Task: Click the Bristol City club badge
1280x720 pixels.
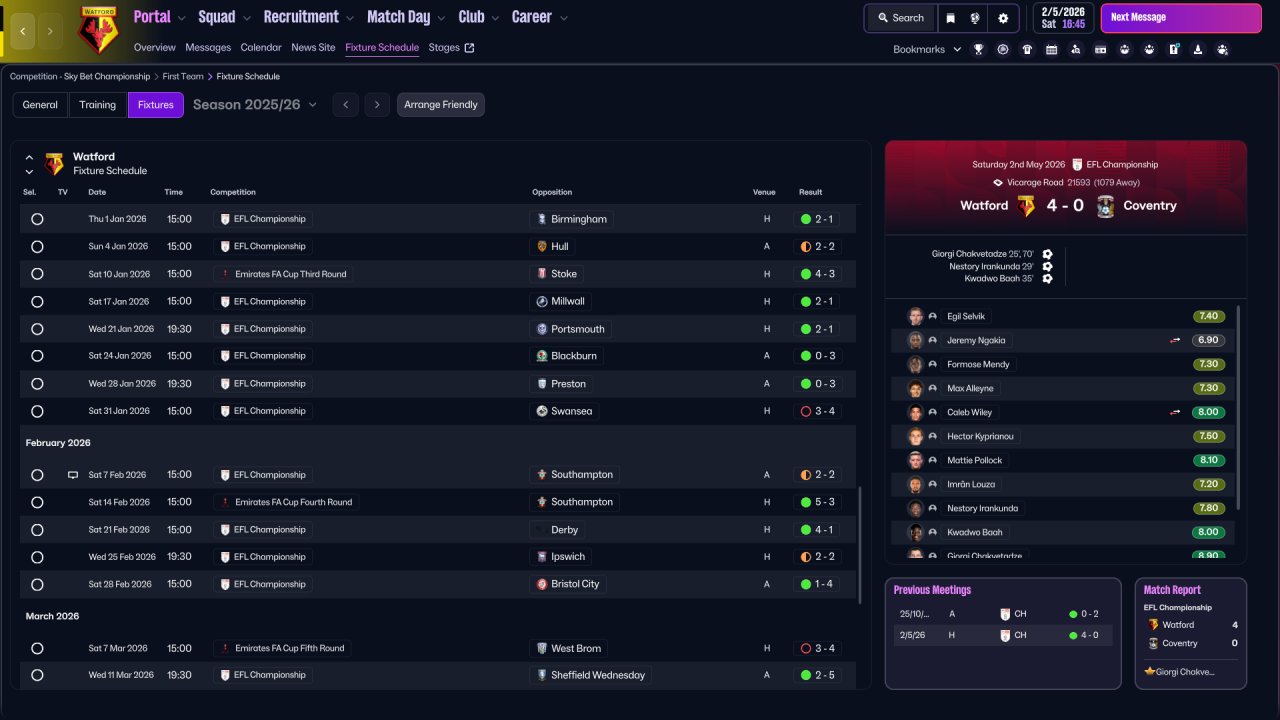Action: pyautogui.click(x=541, y=584)
